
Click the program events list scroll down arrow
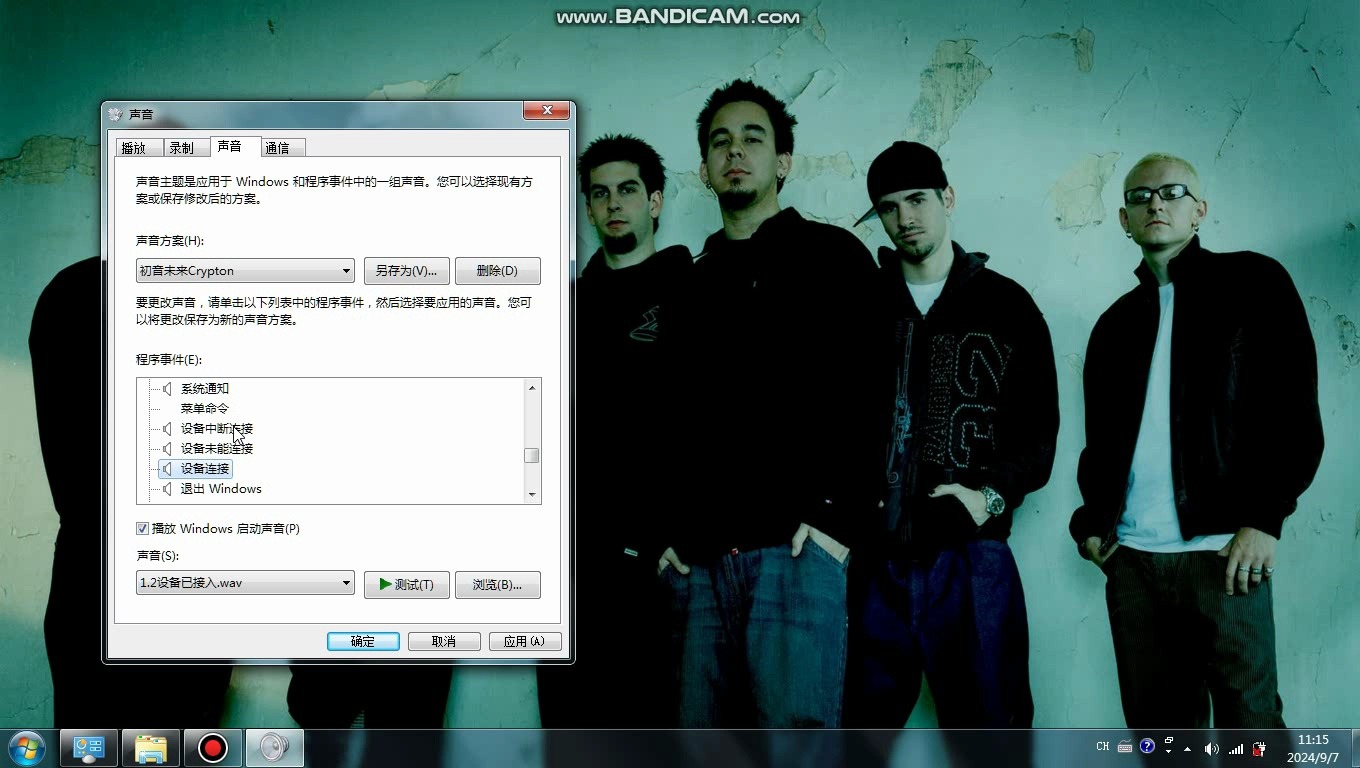click(532, 494)
